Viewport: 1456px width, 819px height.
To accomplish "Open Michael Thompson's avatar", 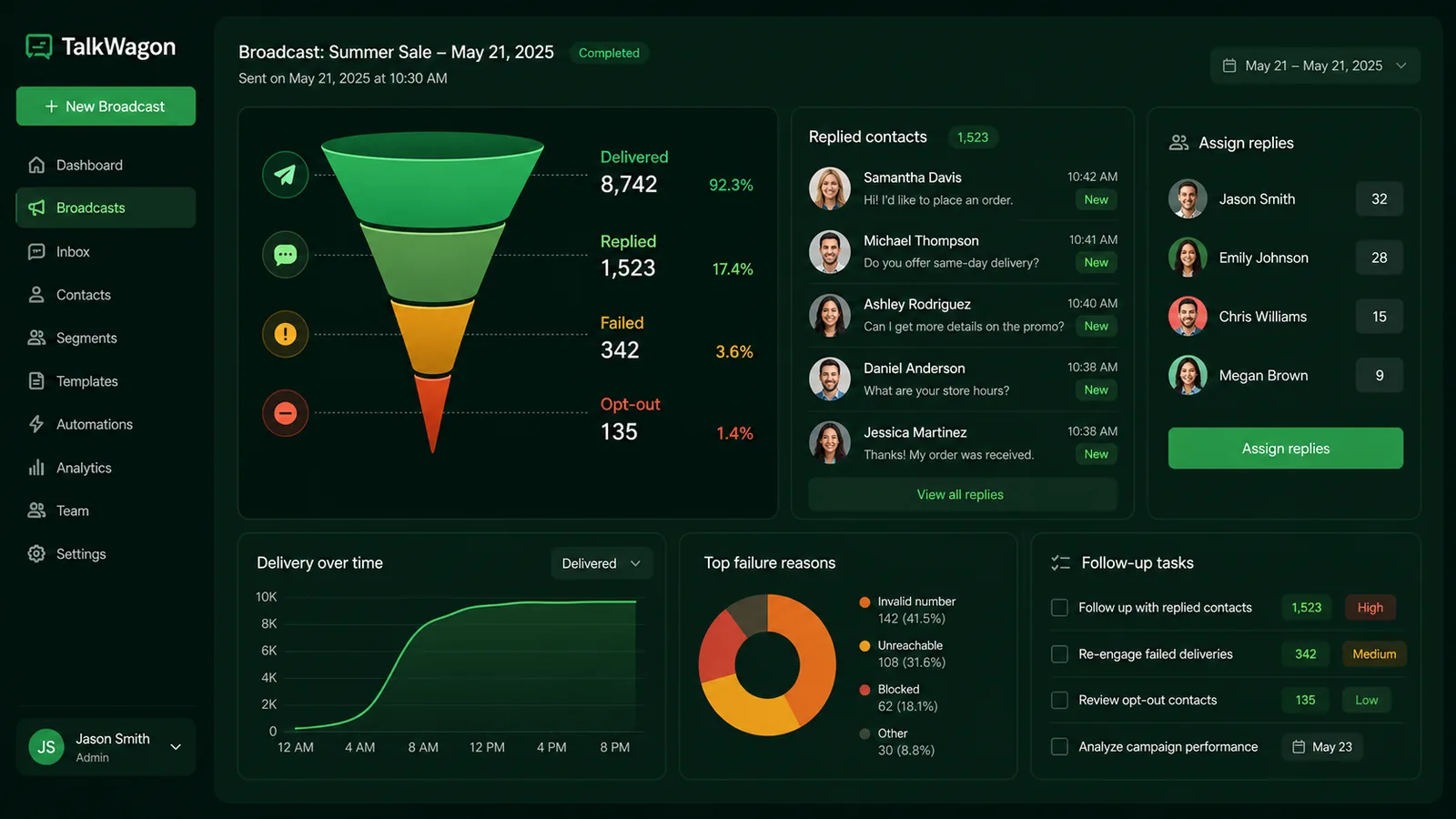I will tap(830, 252).
